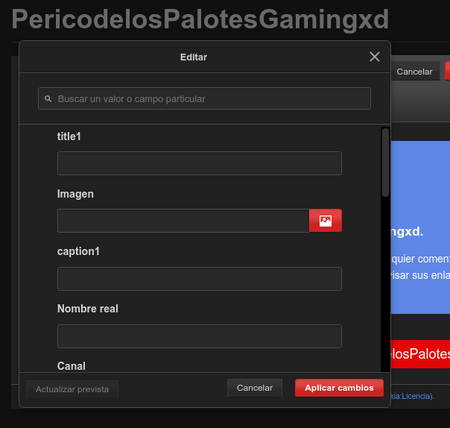This screenshot has width=450, height=428.
Task: Close the Editar dialog with the X
Action: [x=375, y=57]
